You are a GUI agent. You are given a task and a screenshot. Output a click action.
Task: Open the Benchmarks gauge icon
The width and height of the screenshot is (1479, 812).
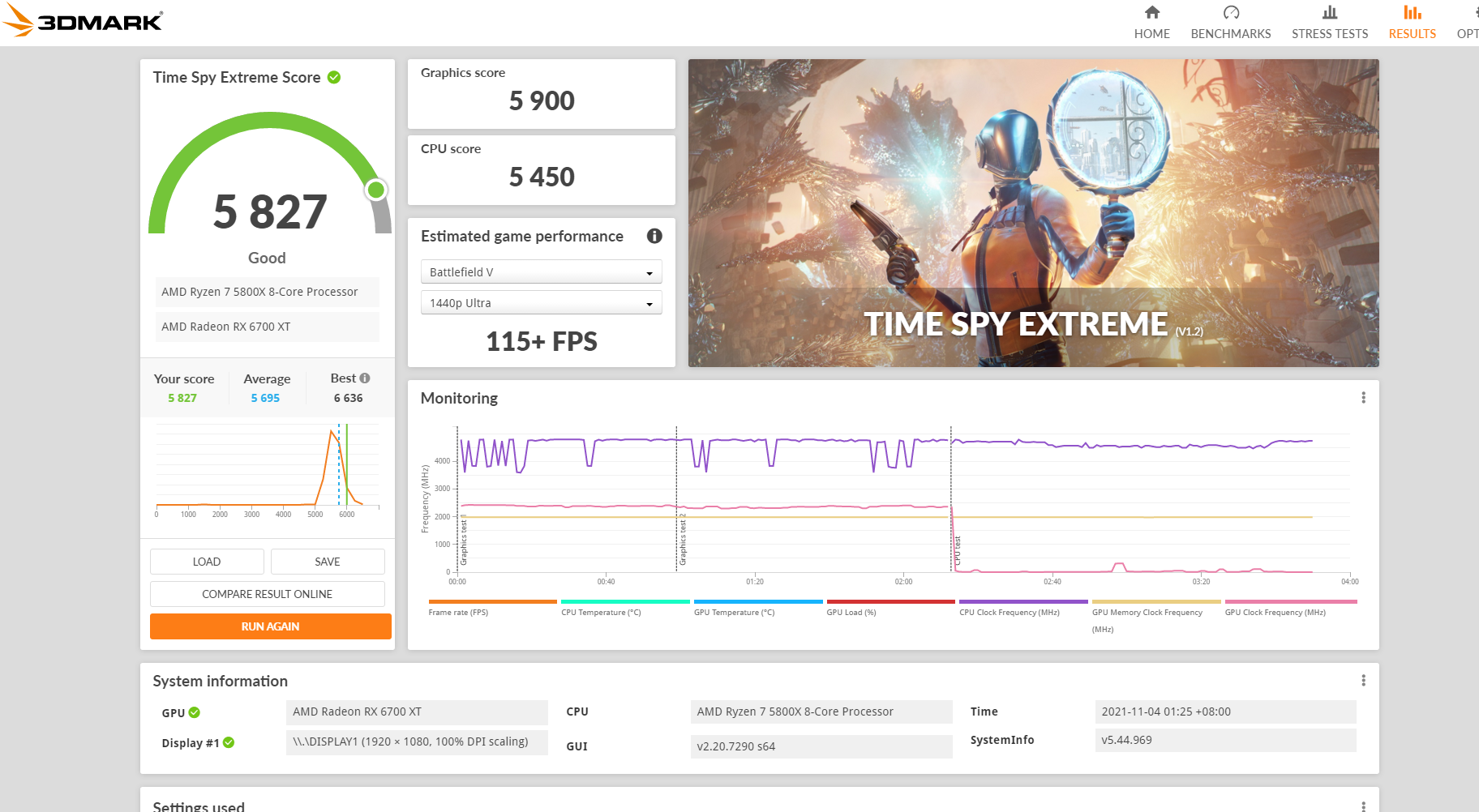click(1231, 13)
